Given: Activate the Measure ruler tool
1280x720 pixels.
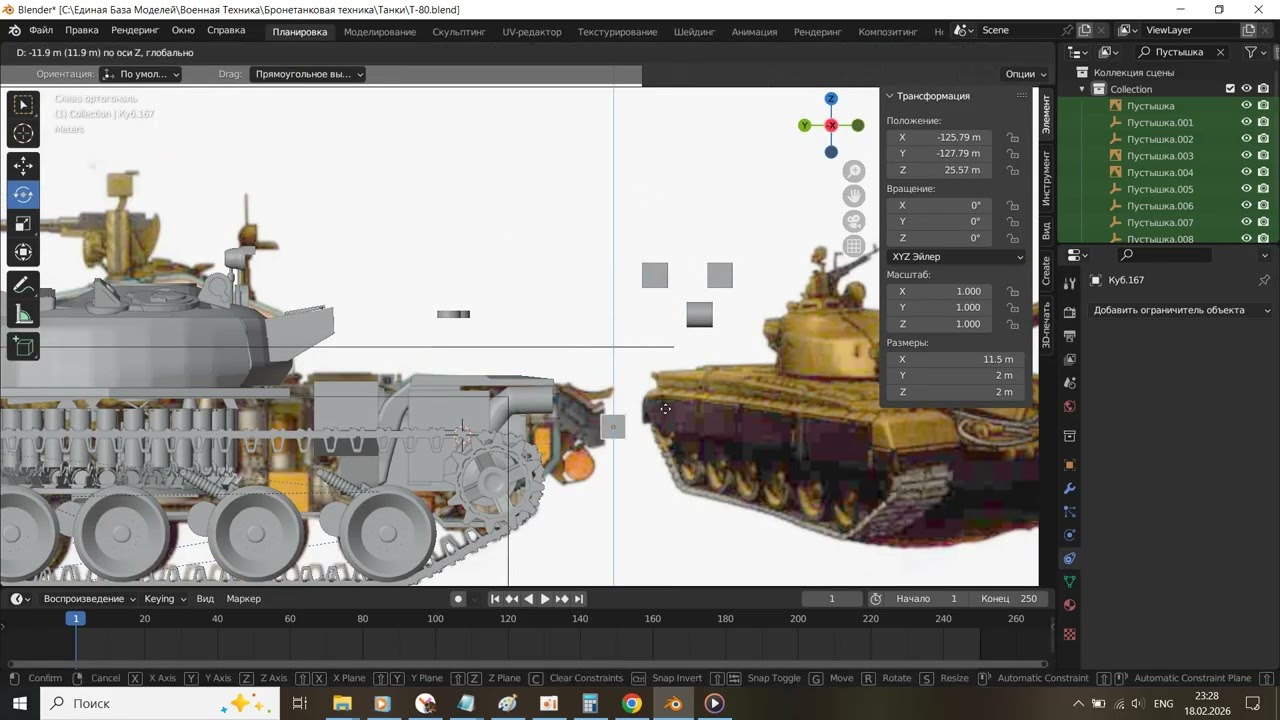Looking at the screenshot, I should 23,315.
